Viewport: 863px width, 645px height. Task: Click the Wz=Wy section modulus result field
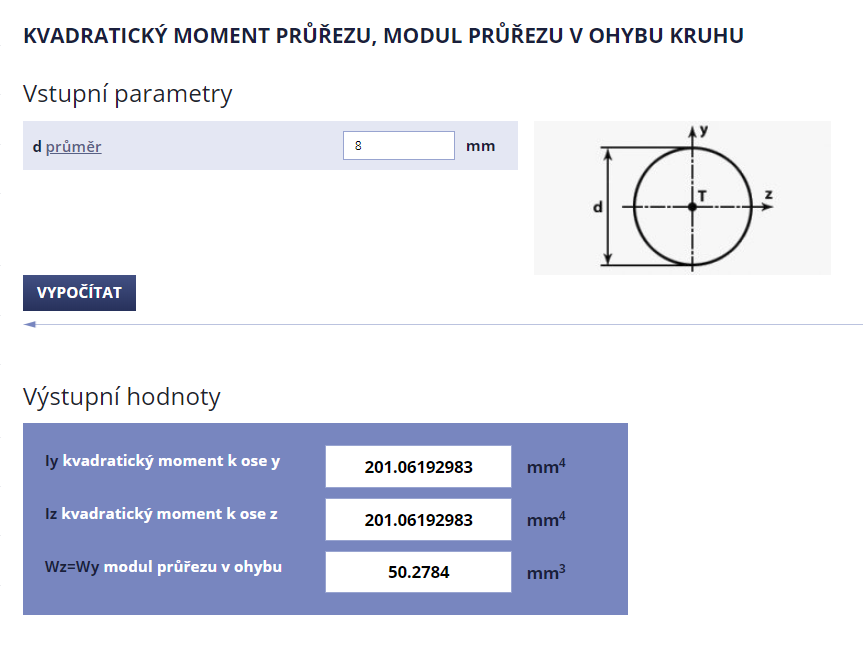[x=418, y=573]
